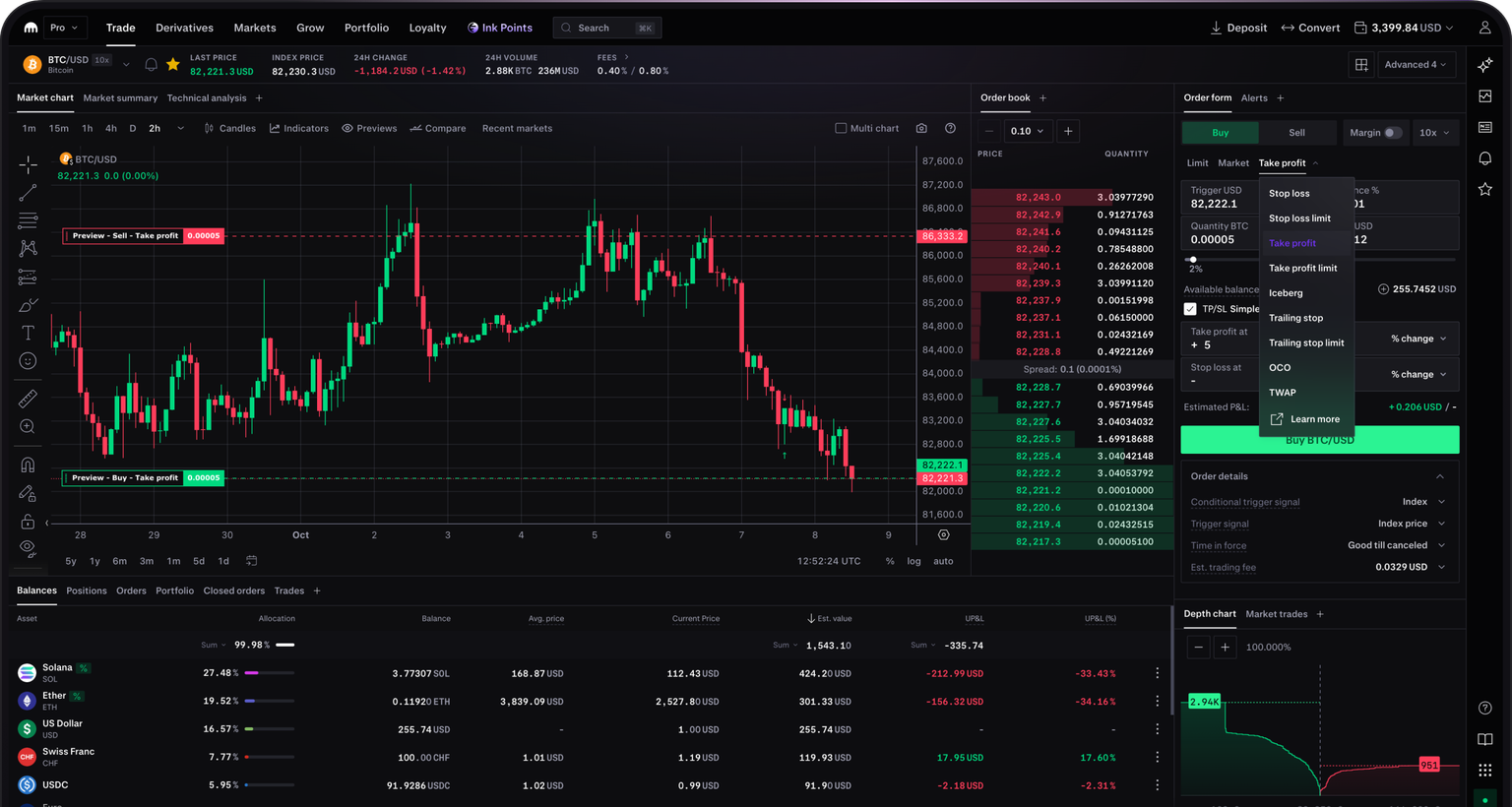Toggle the Margin switch
The width and height of the screenshot is (1512, 807).
(1393, 133)
